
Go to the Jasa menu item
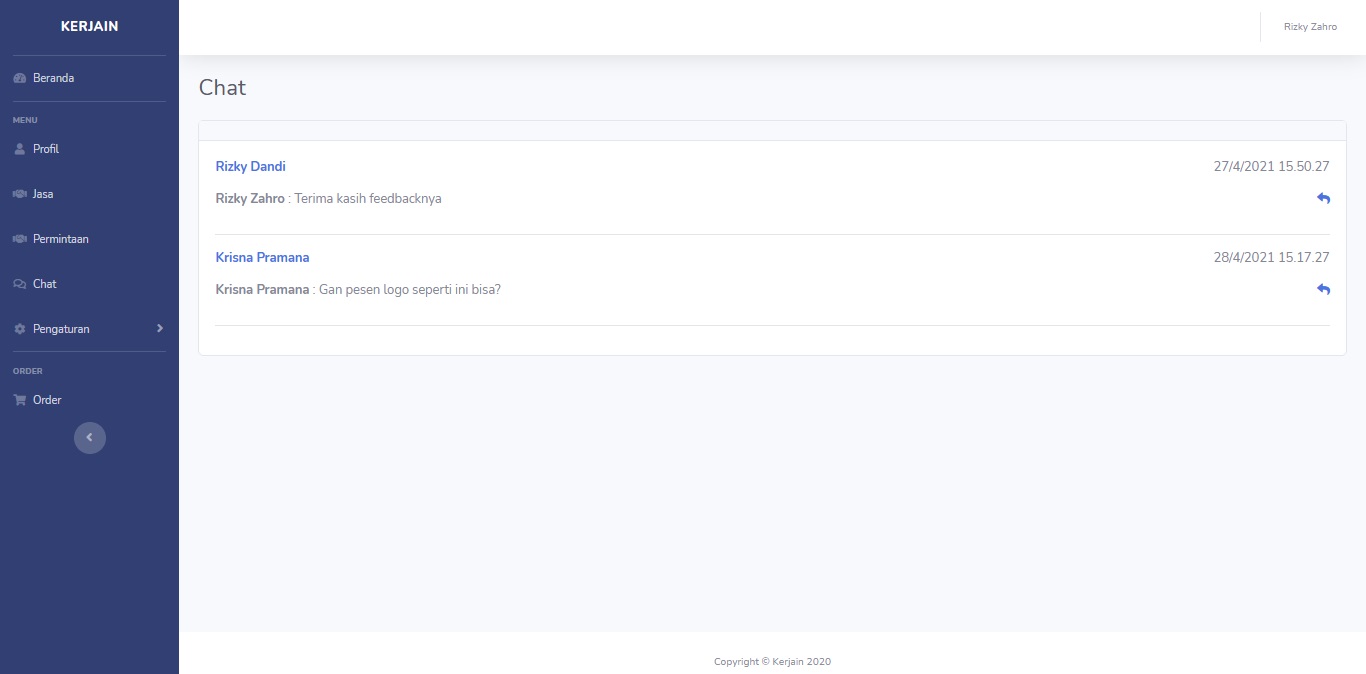tap(89, 194)
